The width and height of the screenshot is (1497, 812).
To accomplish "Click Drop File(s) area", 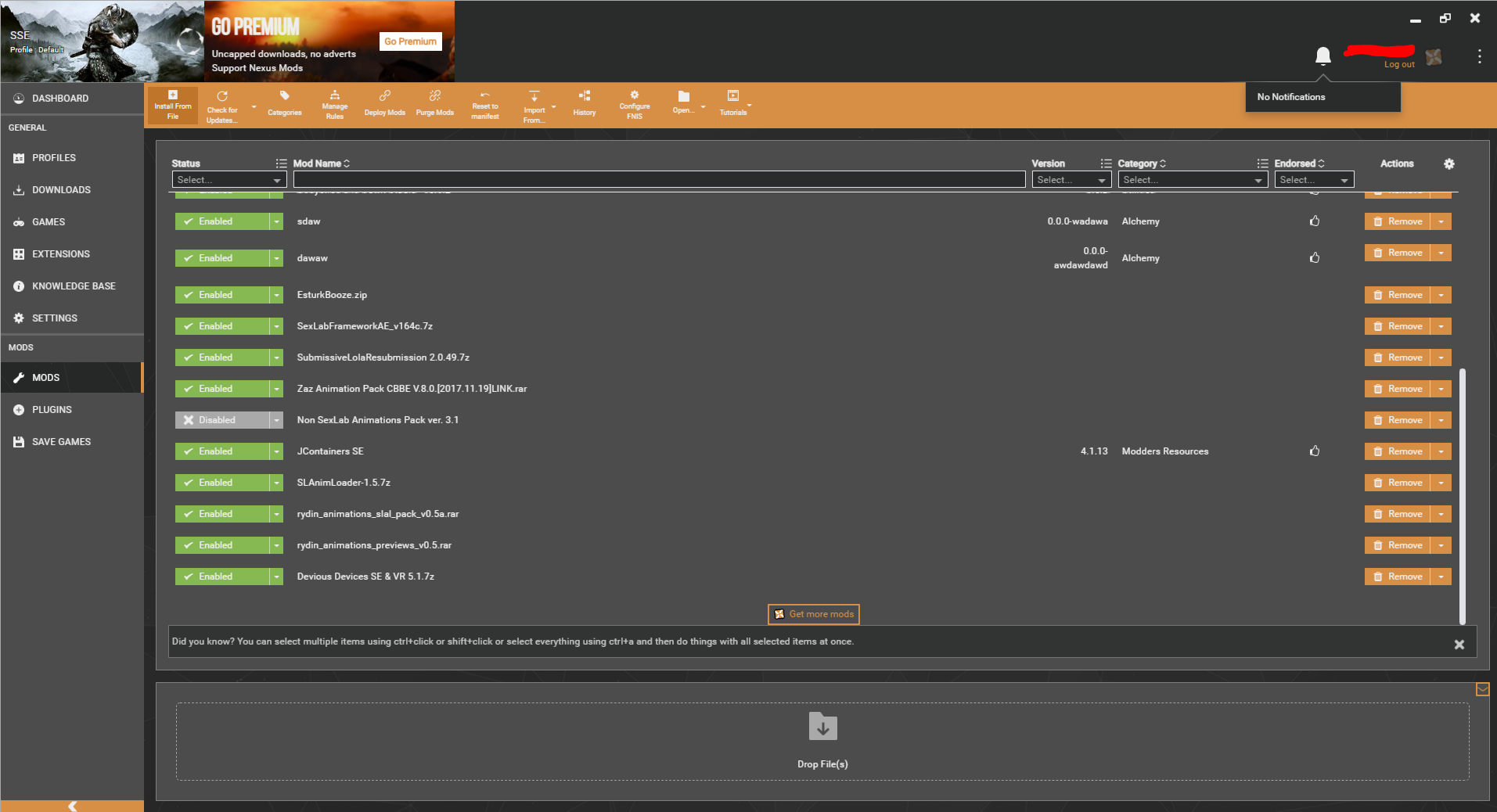I will click(x=822, y=742).
